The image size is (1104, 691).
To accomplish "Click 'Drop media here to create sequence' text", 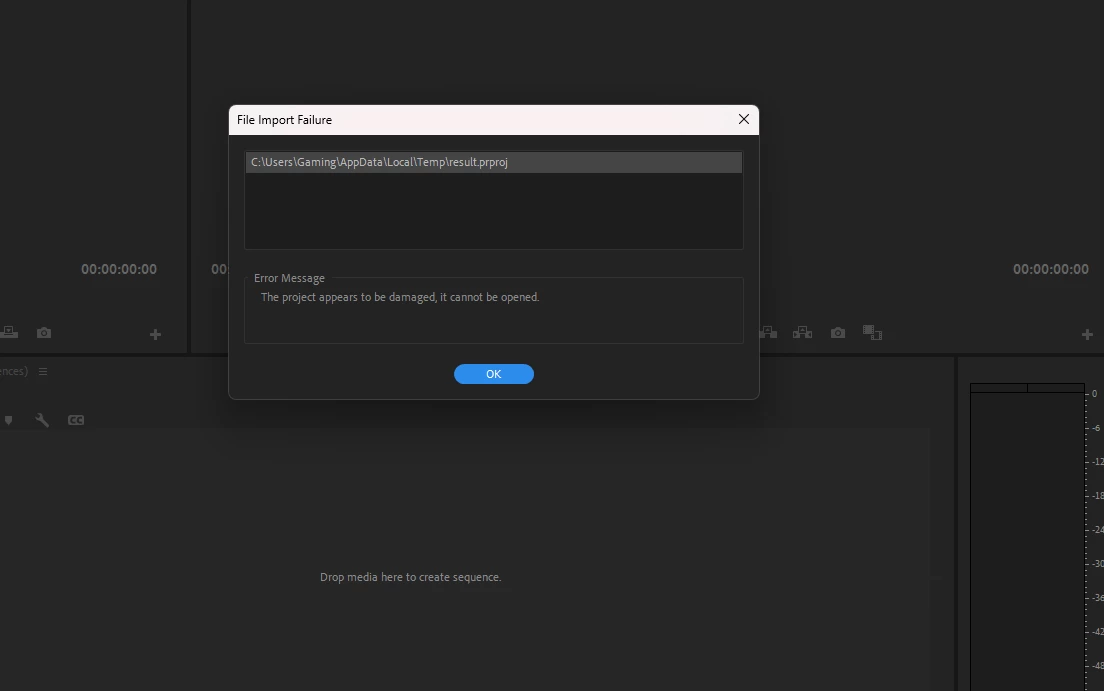I will point(410,577).
